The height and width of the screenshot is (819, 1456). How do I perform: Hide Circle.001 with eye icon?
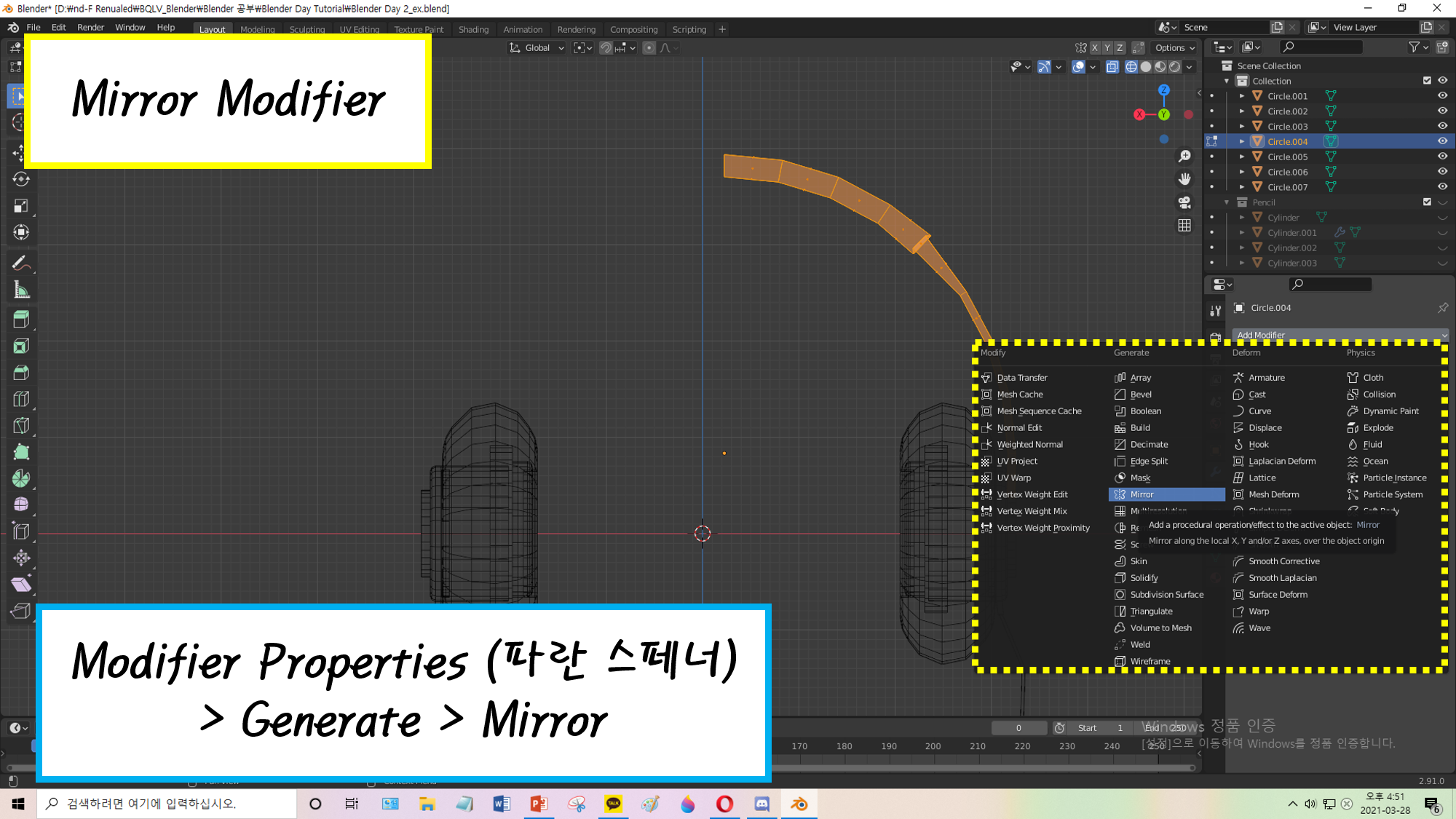(x=1442, y=96)
